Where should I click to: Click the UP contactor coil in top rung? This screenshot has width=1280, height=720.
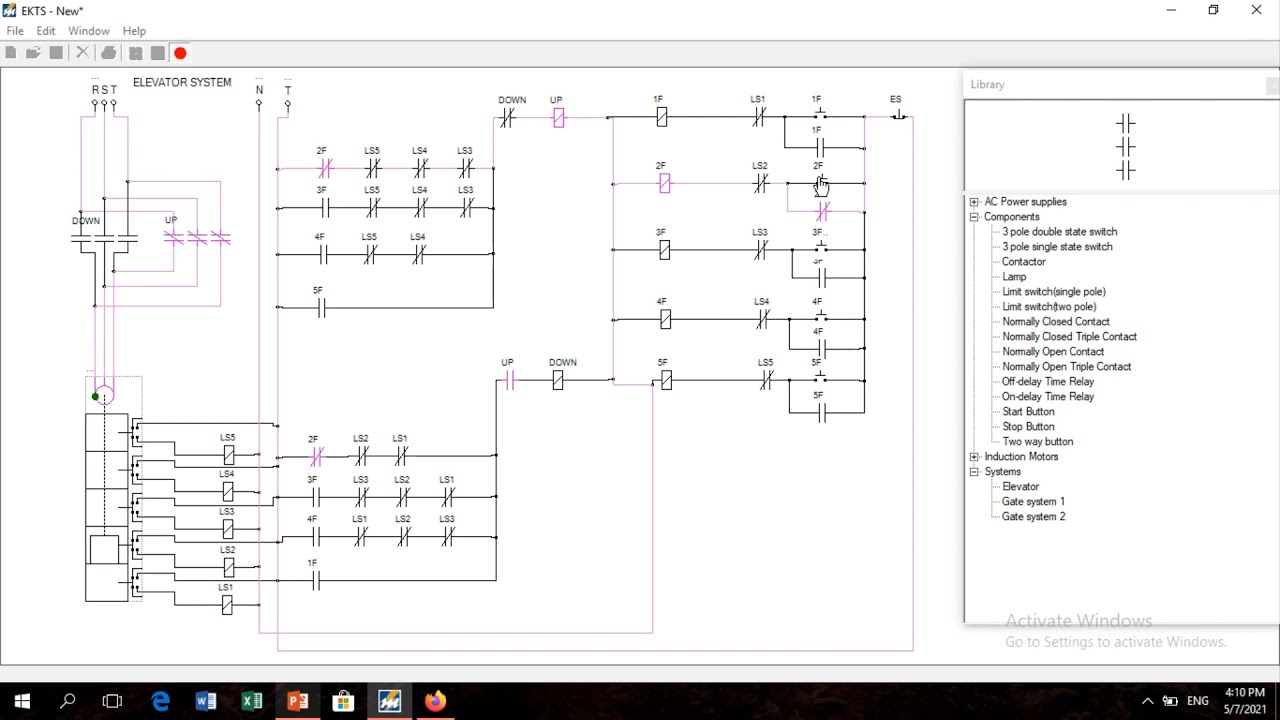click(x=558, y=118)
